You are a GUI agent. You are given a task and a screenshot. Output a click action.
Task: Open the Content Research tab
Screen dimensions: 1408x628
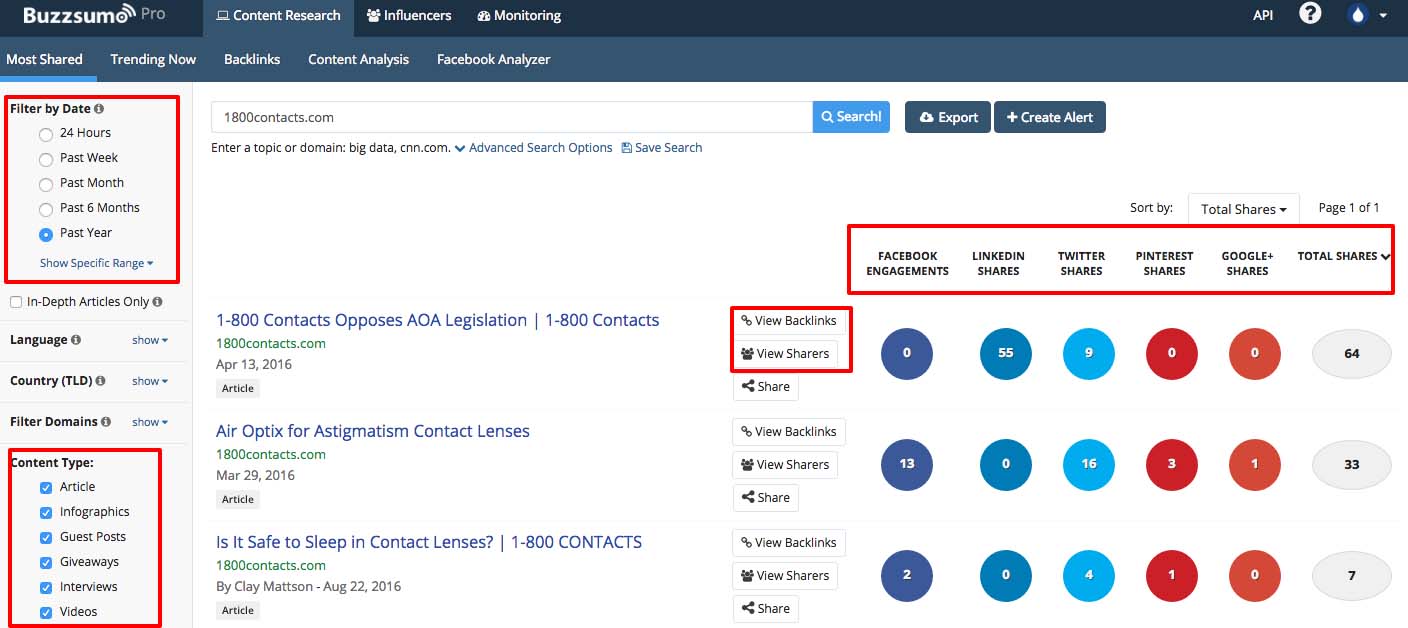tap(278, 16)
